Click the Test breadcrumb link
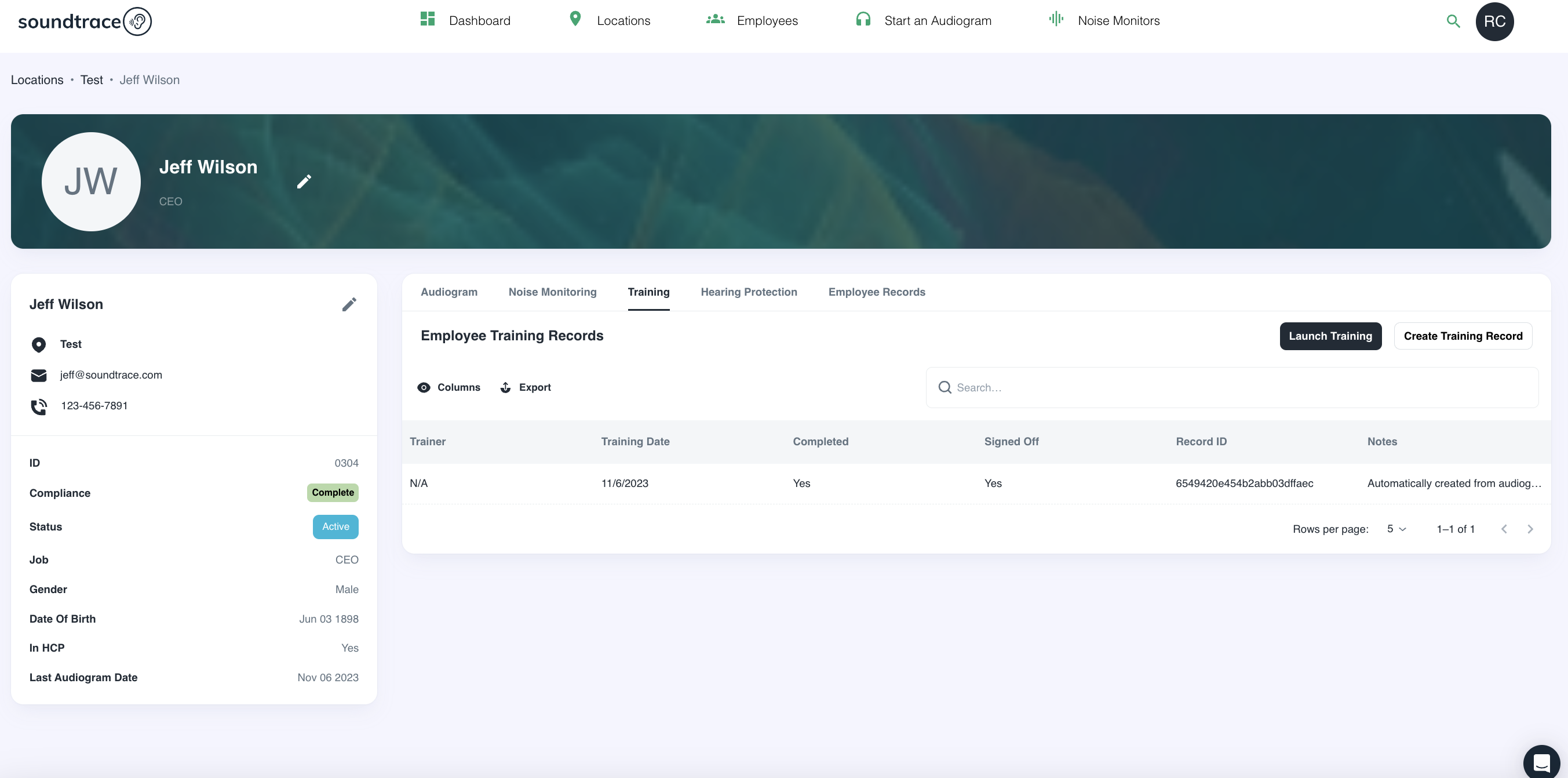The height and width of the screenshot is (778, 1568). [x=92, y=80]
